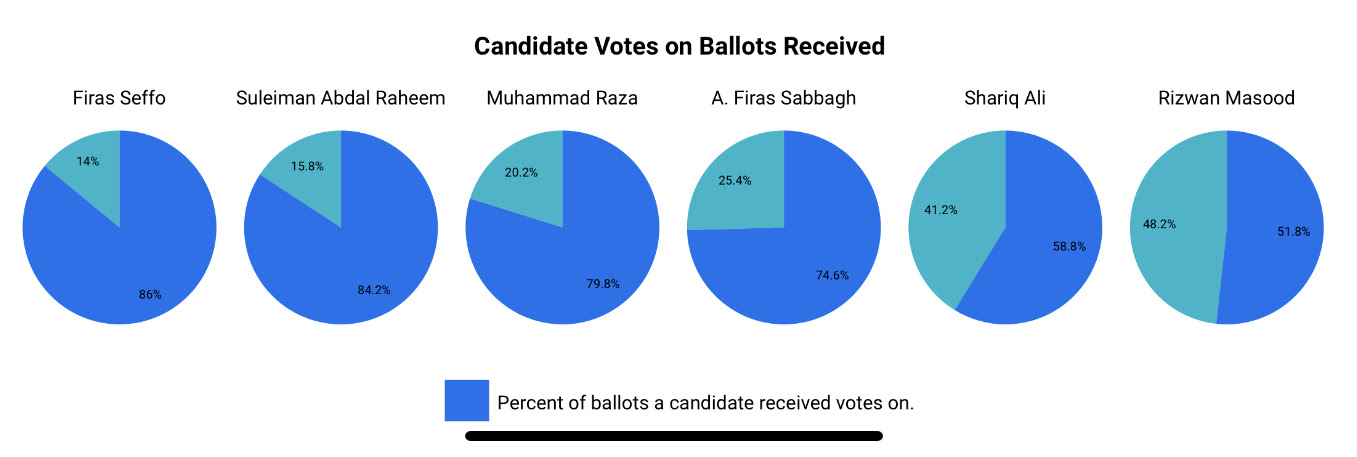Click the blue legend color swatch
The width and height of the screenshot is (1357, 457).
click(467, 400)
